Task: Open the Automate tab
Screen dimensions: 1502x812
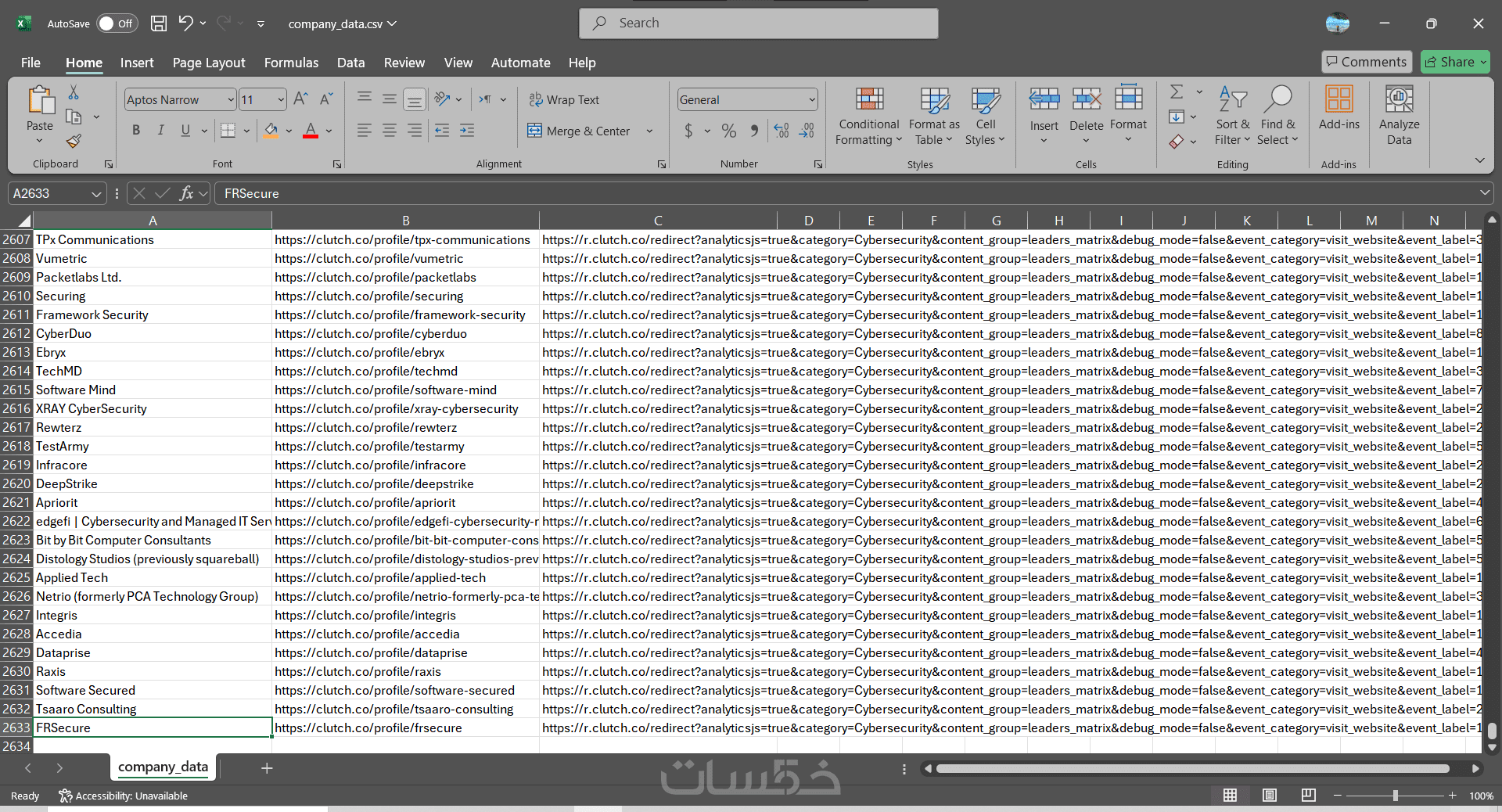Action: pyautogui.click(x=520, y=63)
